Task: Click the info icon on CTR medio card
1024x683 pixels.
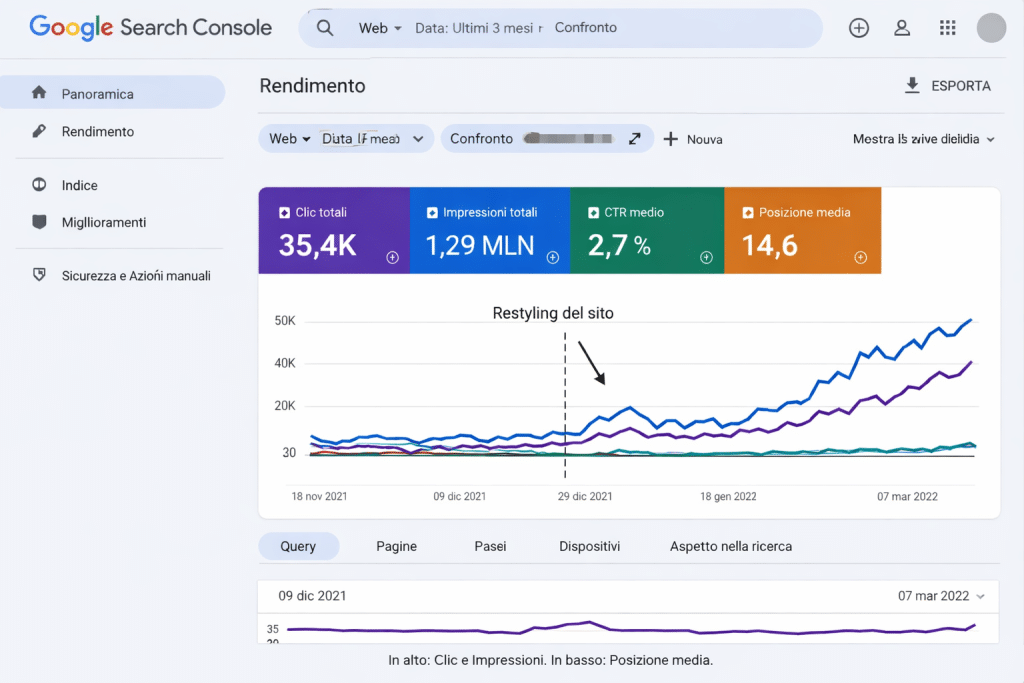Action: click(x=706, y=257)
